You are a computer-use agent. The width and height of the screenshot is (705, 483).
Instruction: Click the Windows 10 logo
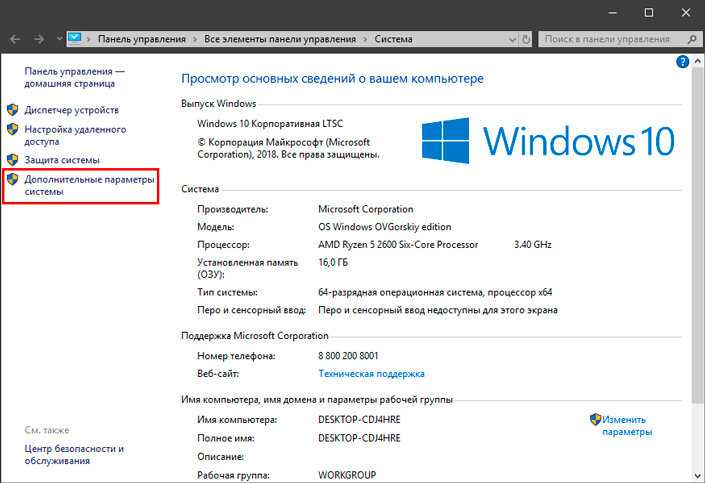pyautogui.click(x=548, y=140)
